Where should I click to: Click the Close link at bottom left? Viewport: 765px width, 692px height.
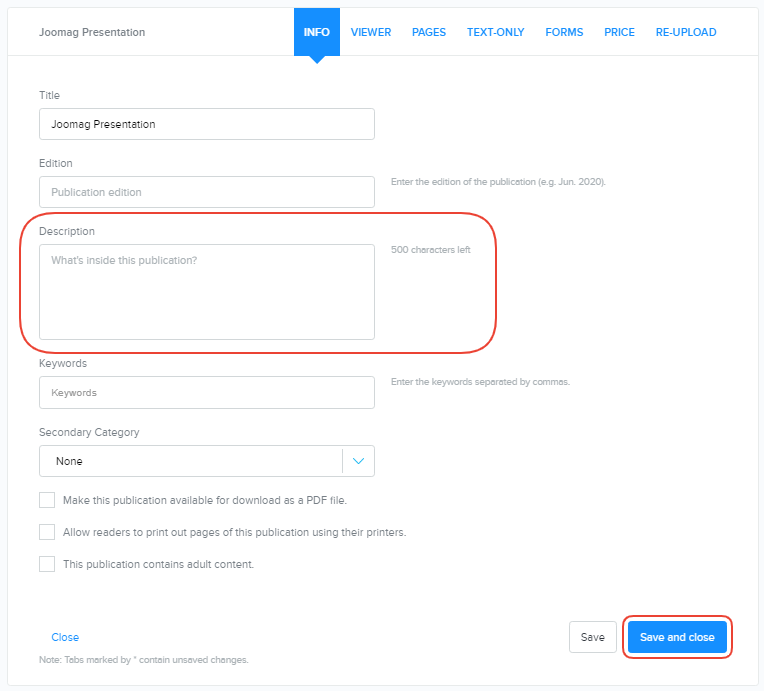(65, 637)
